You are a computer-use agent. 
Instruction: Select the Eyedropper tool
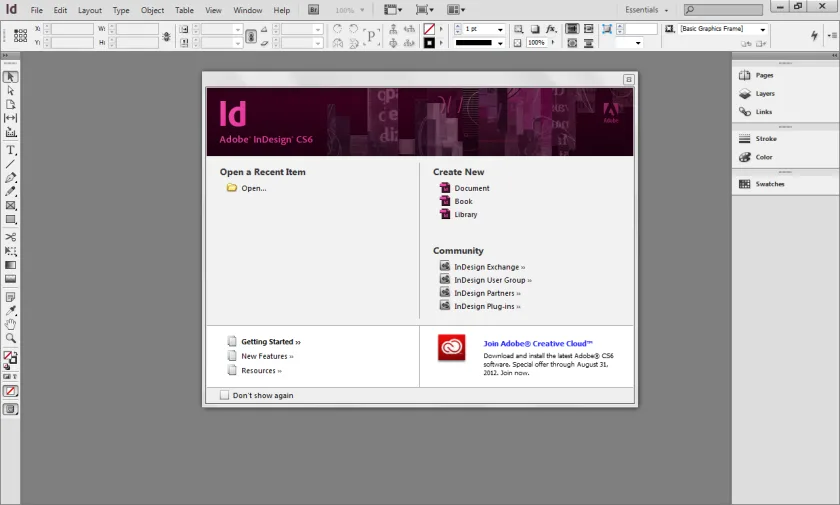point(10,311)
